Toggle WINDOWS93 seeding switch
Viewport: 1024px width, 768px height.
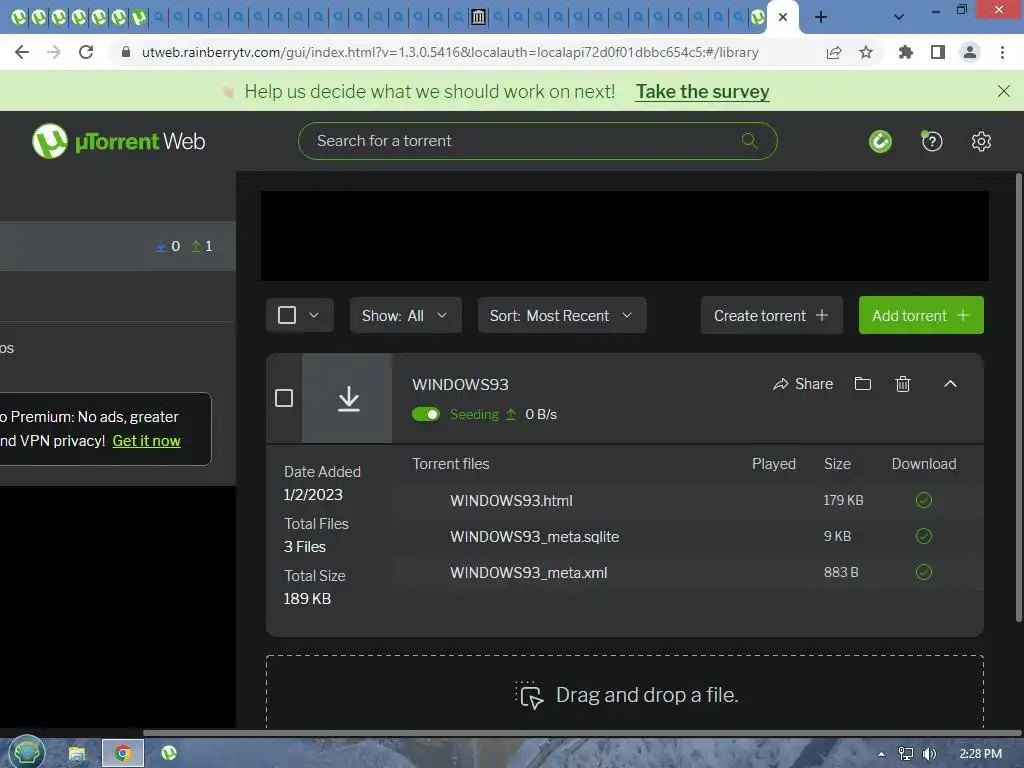(426, 414)
